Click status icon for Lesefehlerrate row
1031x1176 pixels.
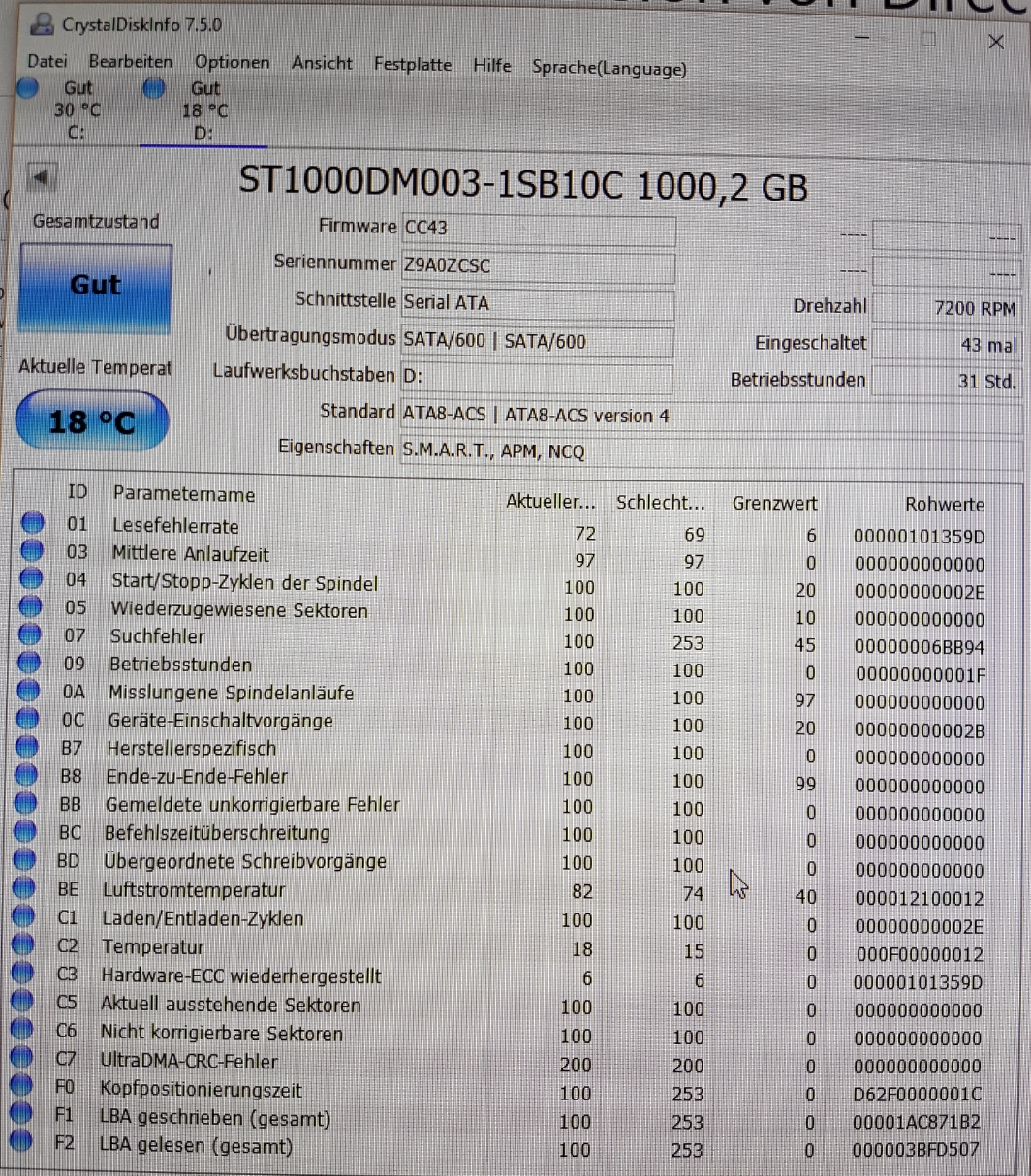tap(33, 523)
